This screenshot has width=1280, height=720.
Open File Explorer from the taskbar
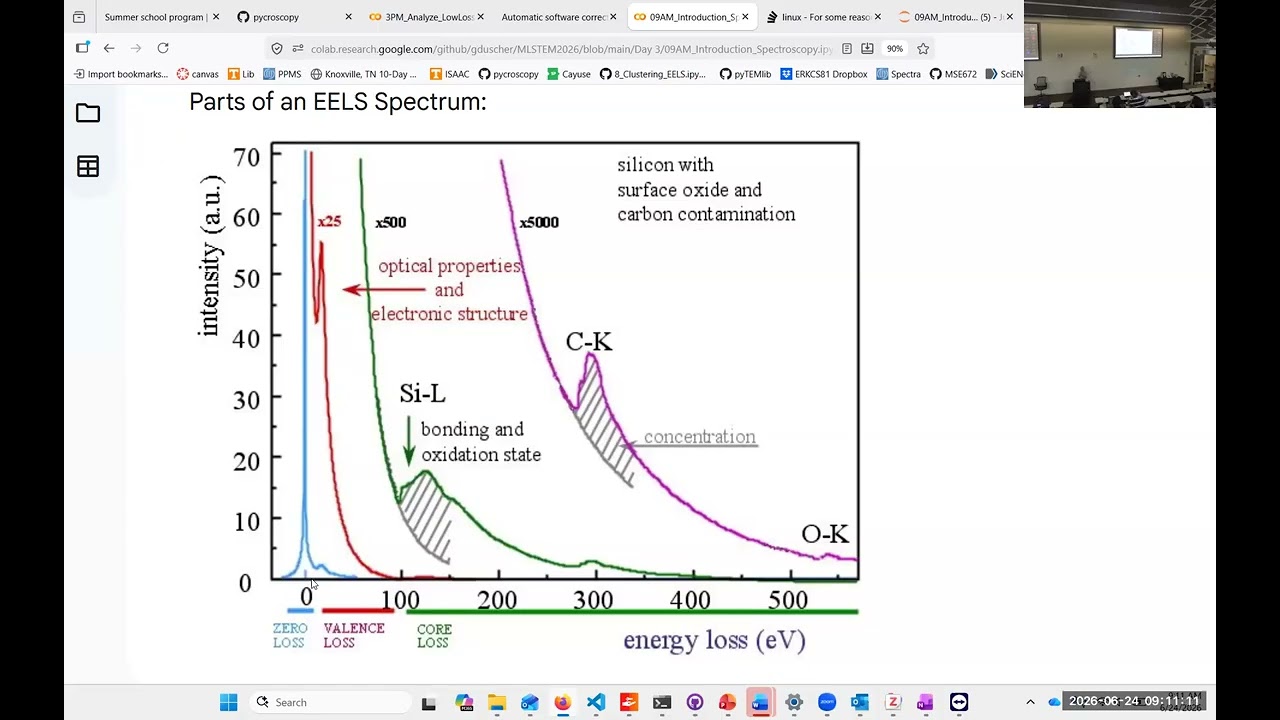[496, 702]
